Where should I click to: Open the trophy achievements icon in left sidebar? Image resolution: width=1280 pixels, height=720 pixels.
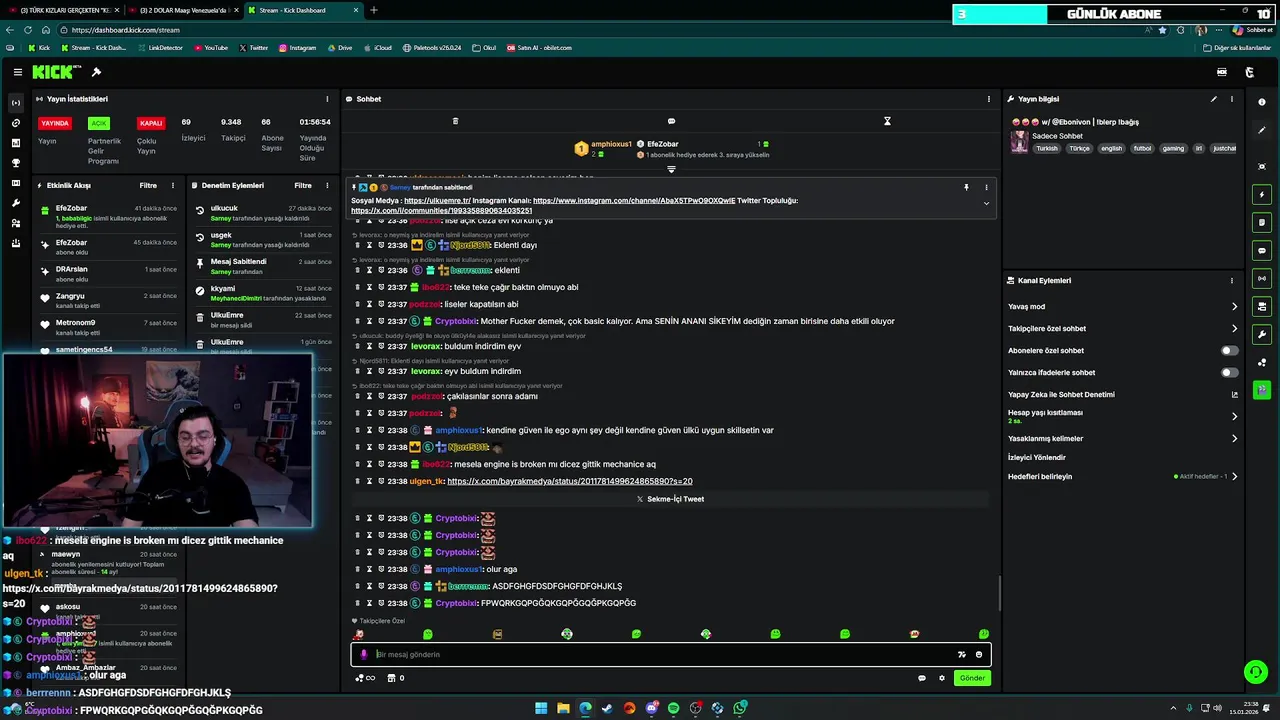[x=16, y=163]
